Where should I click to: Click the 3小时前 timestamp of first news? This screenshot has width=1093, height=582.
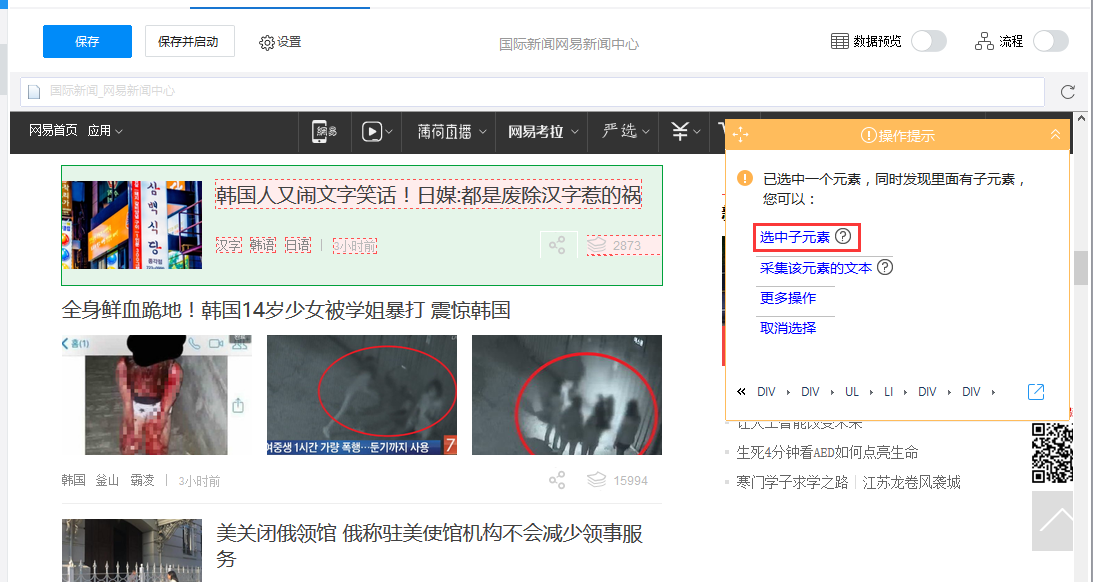click(355, 245)
